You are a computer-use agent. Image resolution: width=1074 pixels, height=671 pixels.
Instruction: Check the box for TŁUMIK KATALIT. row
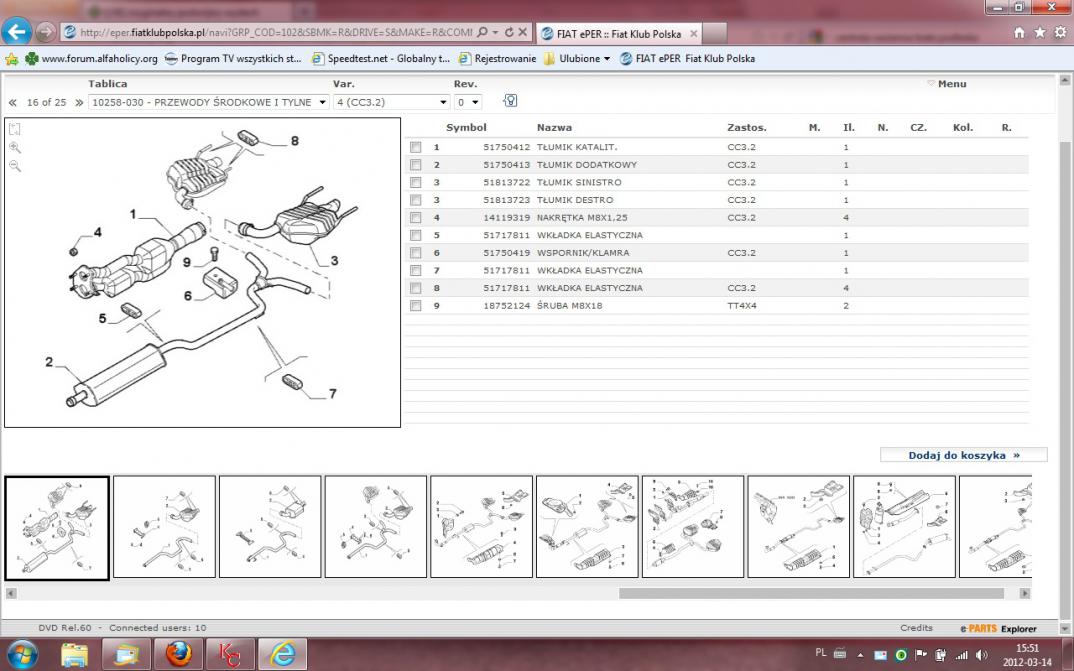(415, 148)
